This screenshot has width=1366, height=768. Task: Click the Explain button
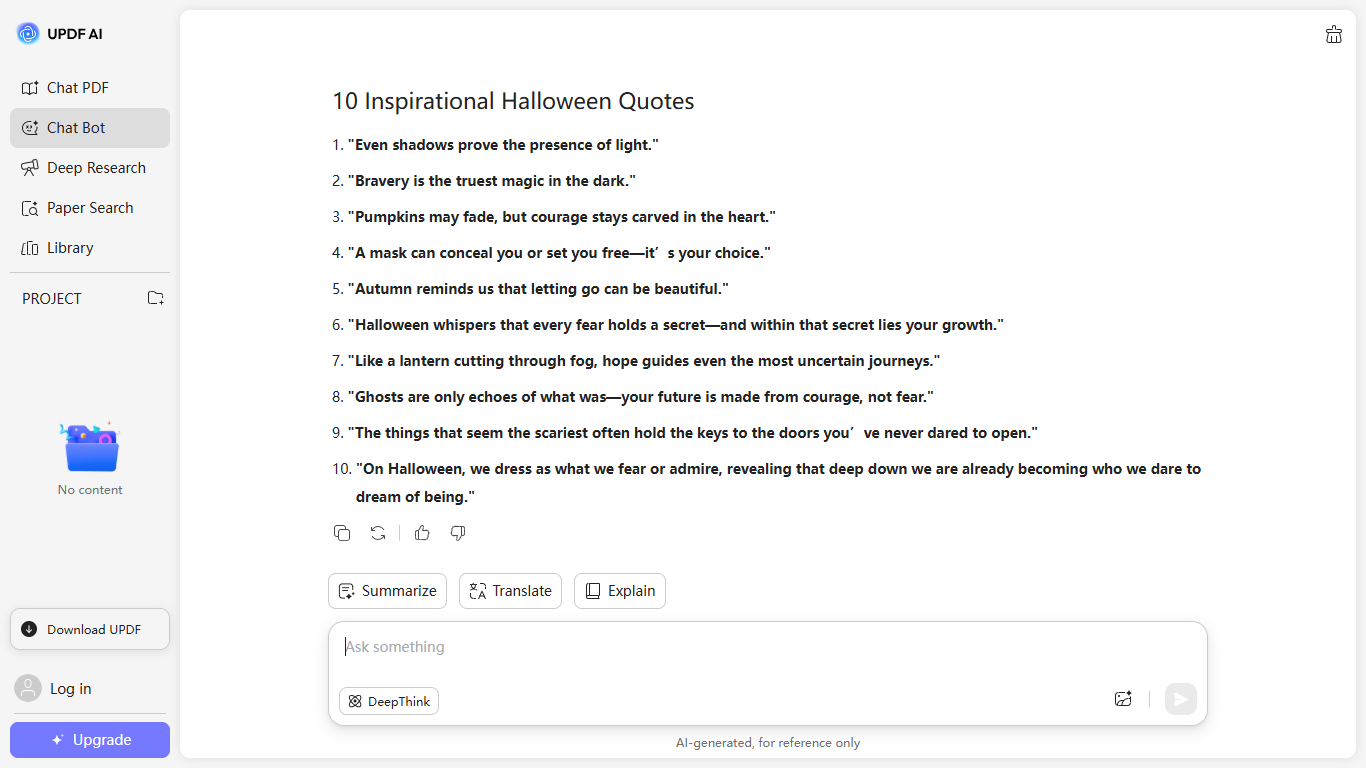(x=619, y=591)
